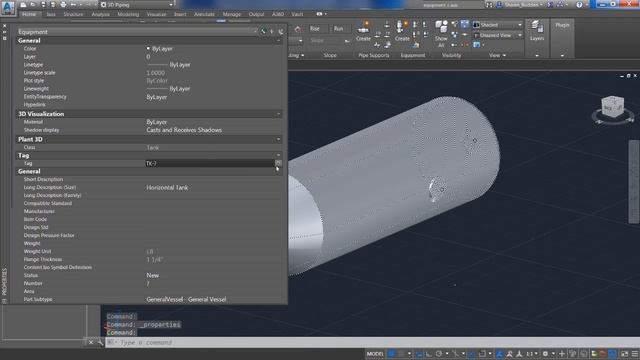This screenshot has width=640, height=360.
Task: Click the Undo arrow in quick access toolbar
Action: click(x=73, y=4)
